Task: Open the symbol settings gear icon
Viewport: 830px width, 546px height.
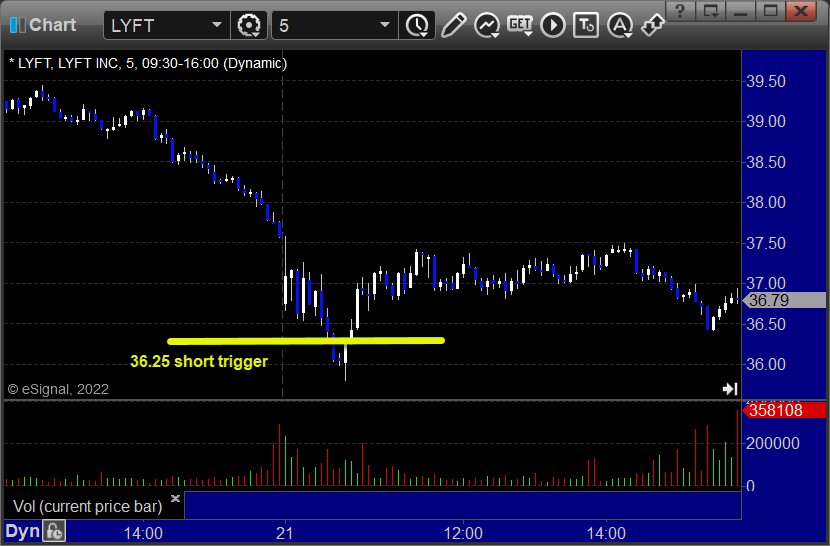Action: 249,25
